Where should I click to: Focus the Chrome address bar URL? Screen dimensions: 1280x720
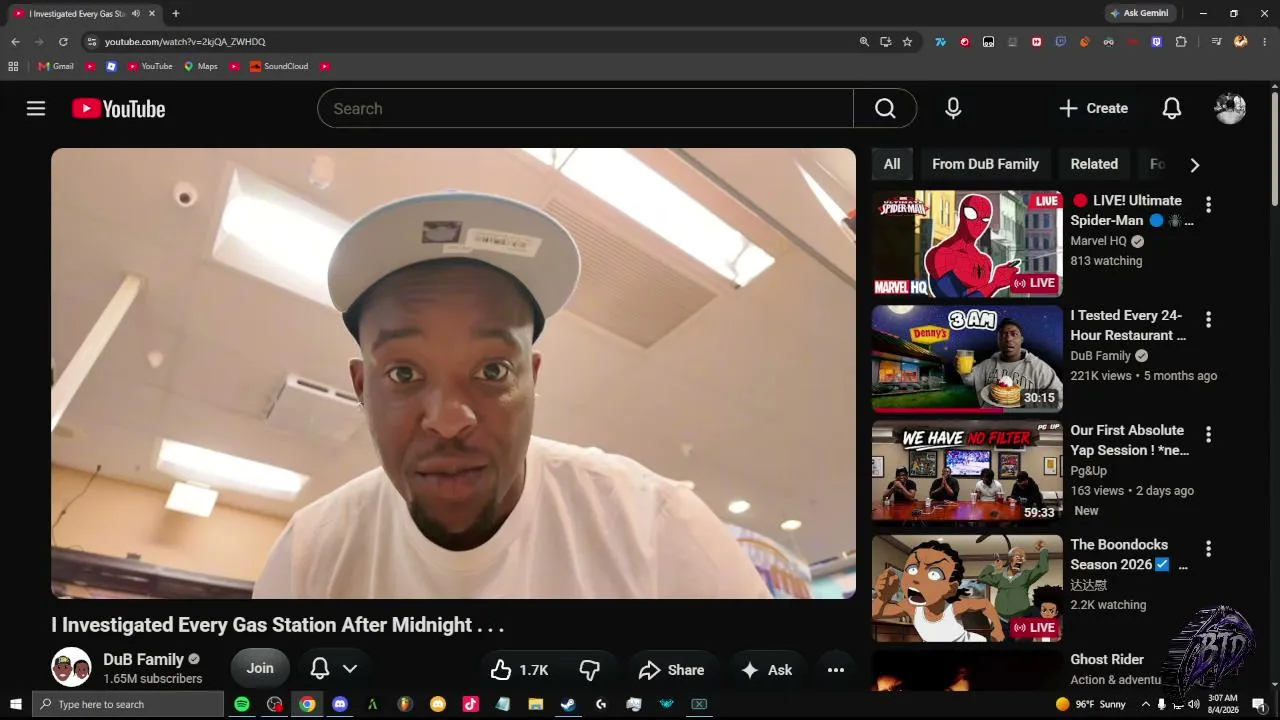click(185, 42)
